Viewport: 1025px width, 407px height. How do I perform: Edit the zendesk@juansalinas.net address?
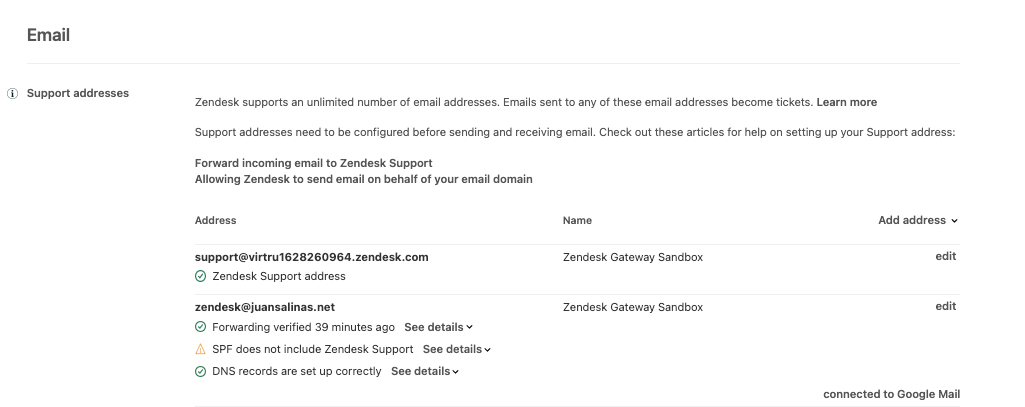pos(945,306)
